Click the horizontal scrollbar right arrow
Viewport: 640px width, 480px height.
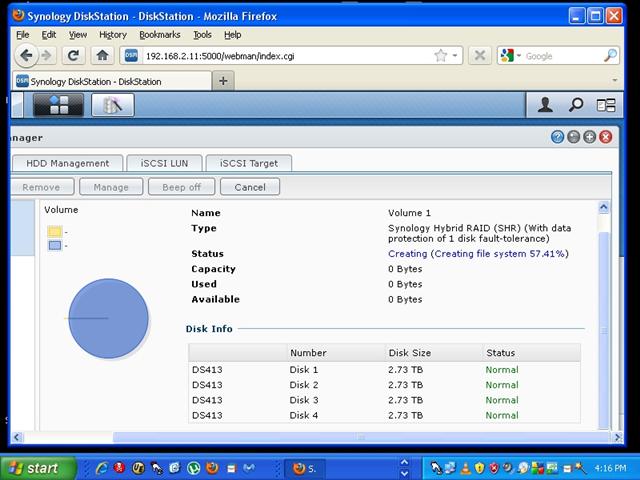point(617,438)
